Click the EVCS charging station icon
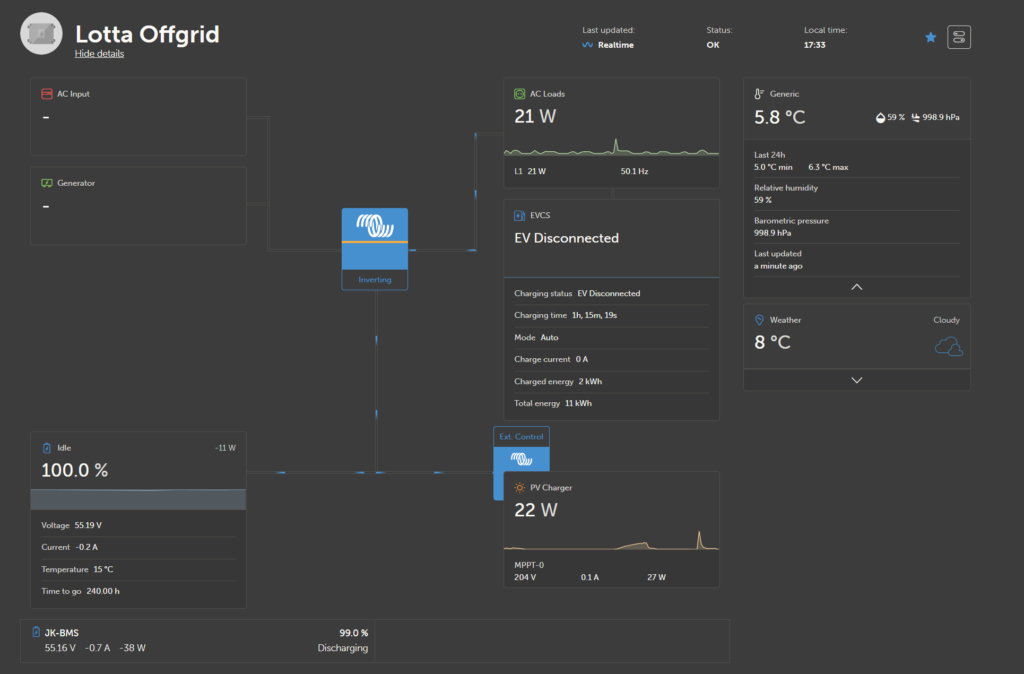The height and width of the screenshot is (674, 1024). [519, 215]
